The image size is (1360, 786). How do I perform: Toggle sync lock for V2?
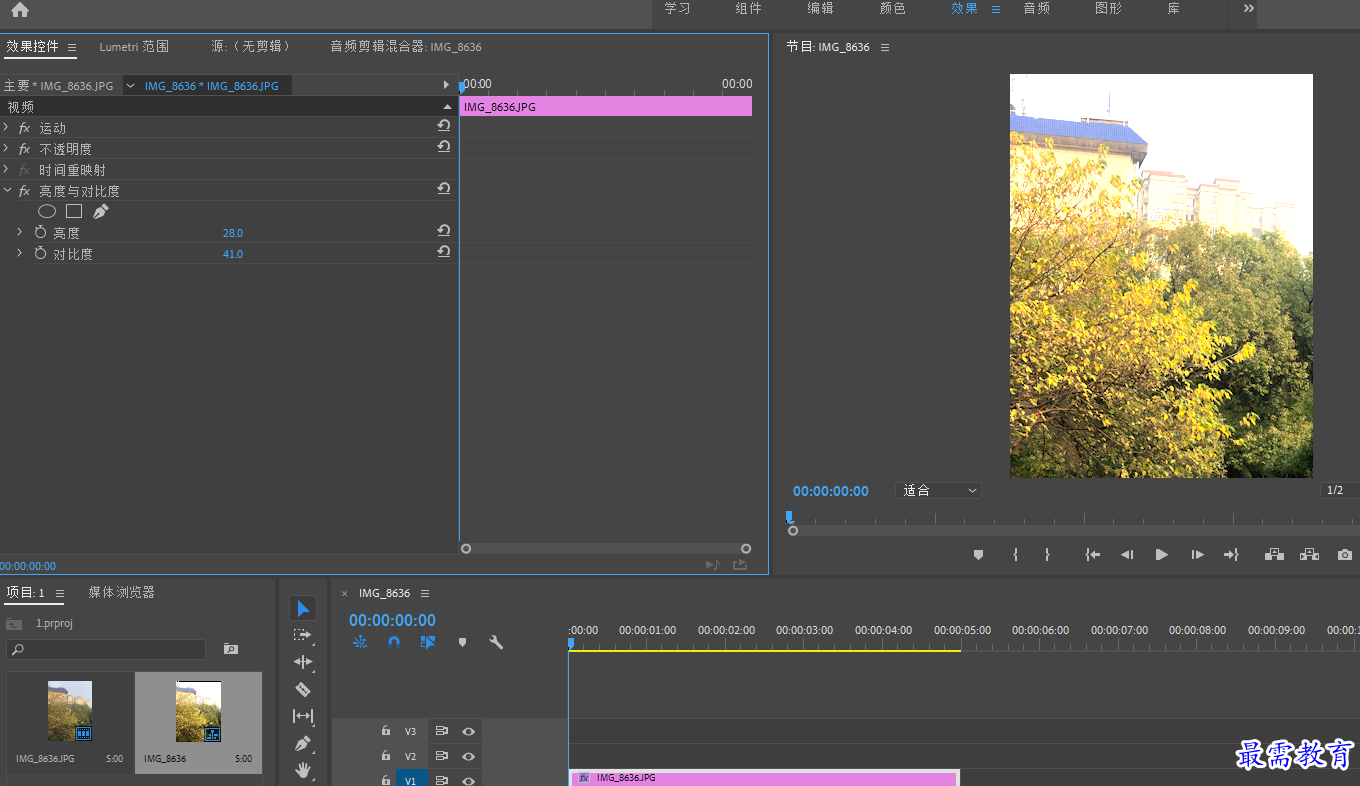441,756
